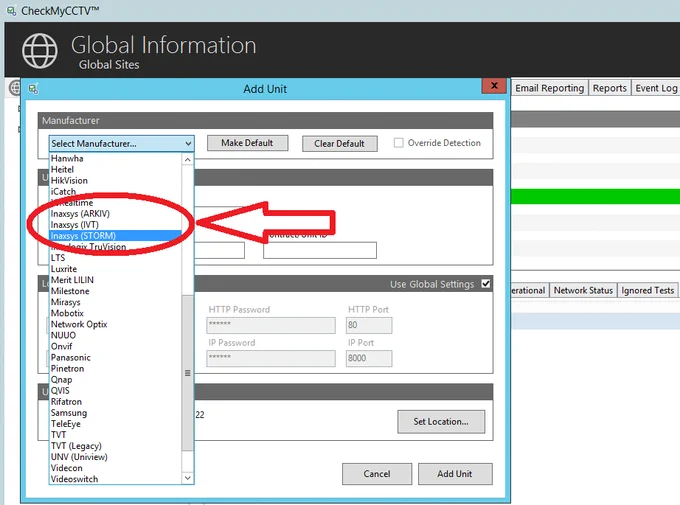Click the Set Location button
The image size is (680, 505).
441,422
